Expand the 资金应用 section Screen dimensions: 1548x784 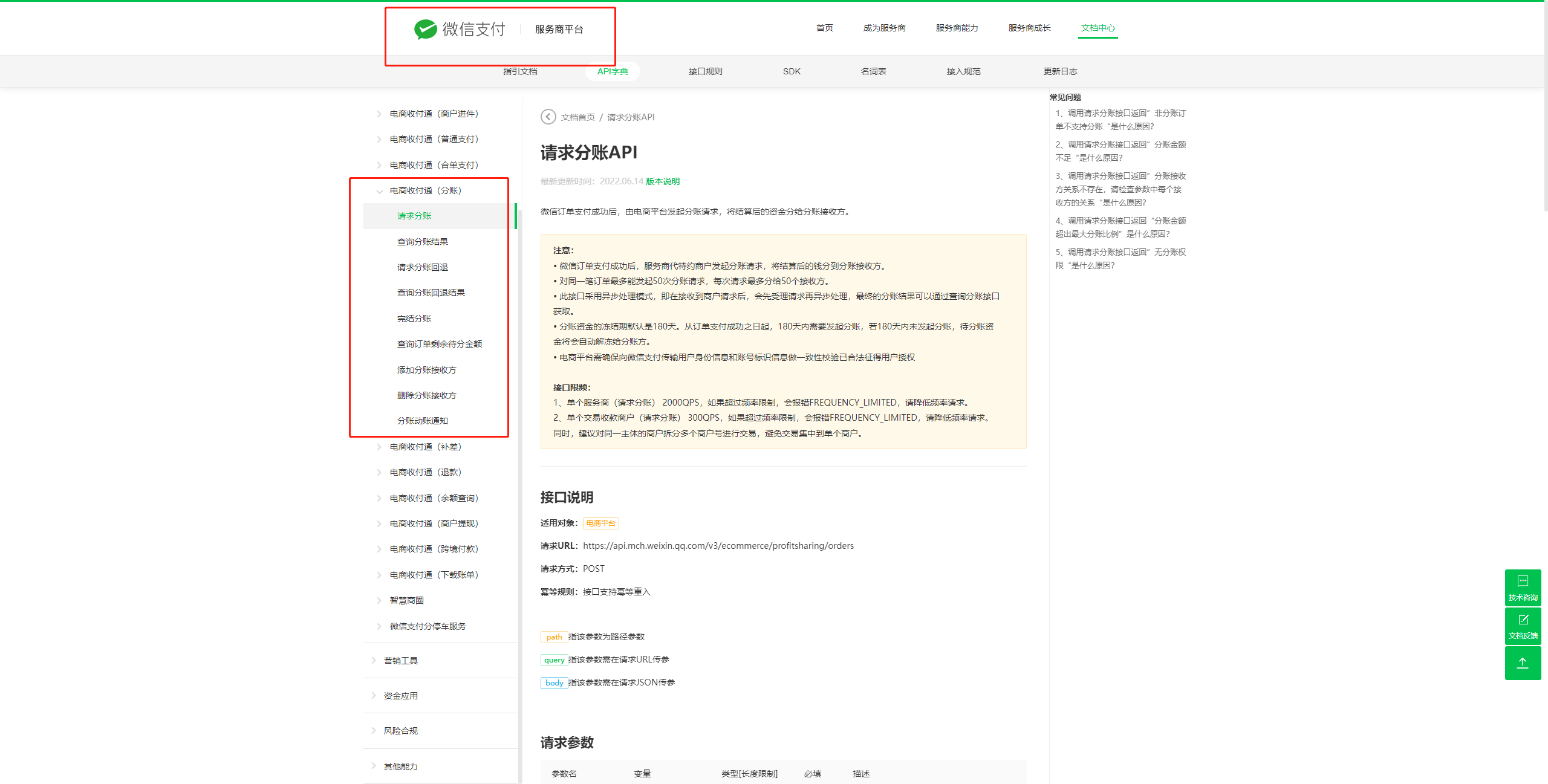pyautogui.click(x=400, y=696)
